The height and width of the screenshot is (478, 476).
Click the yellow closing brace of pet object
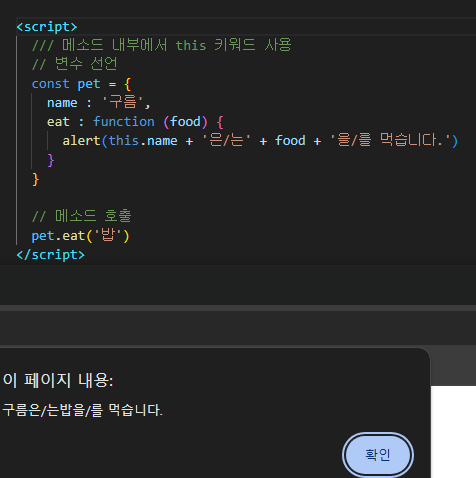click(x=35, y=179)
